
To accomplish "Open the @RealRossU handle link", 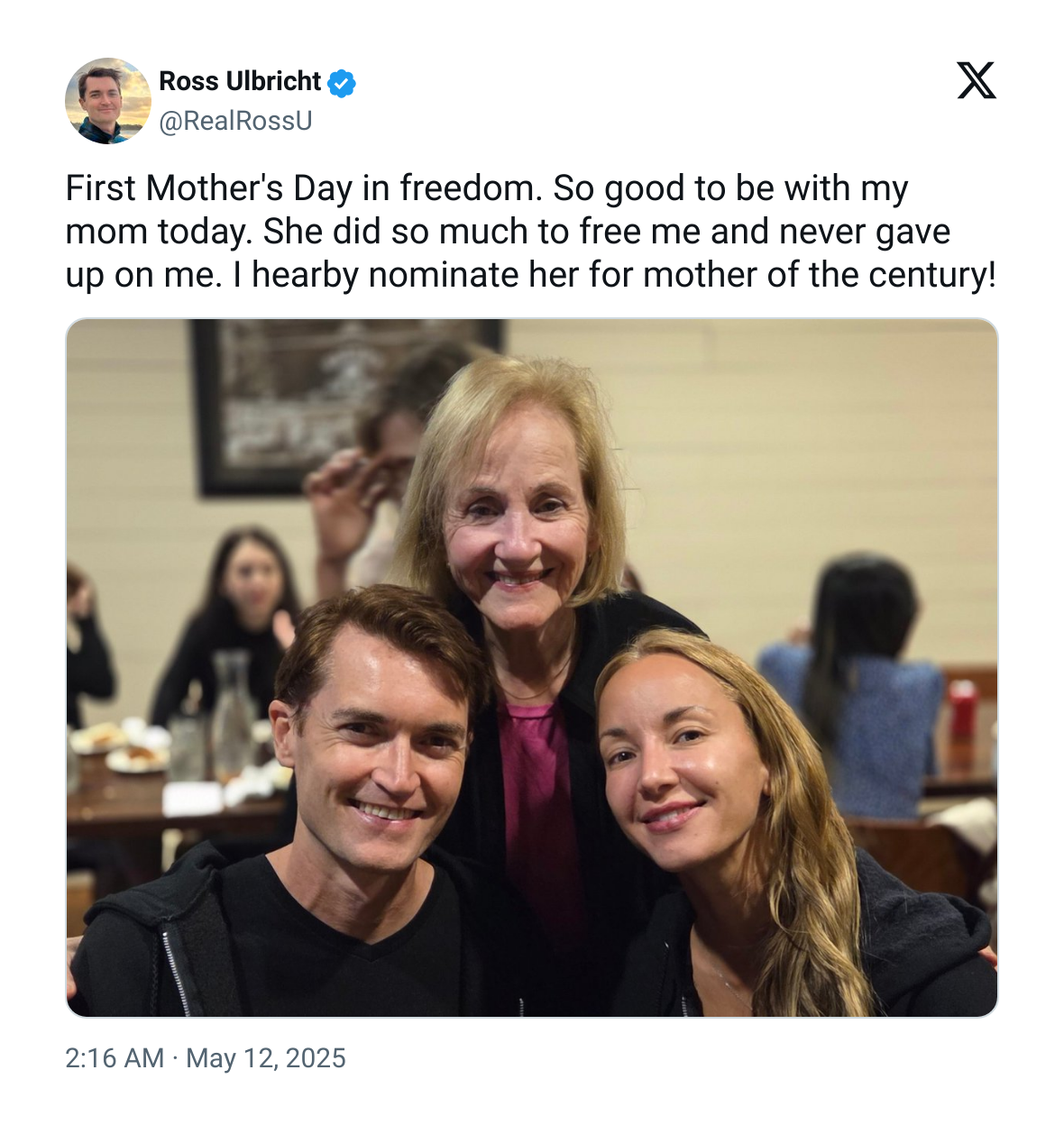I will coord(235,121).
